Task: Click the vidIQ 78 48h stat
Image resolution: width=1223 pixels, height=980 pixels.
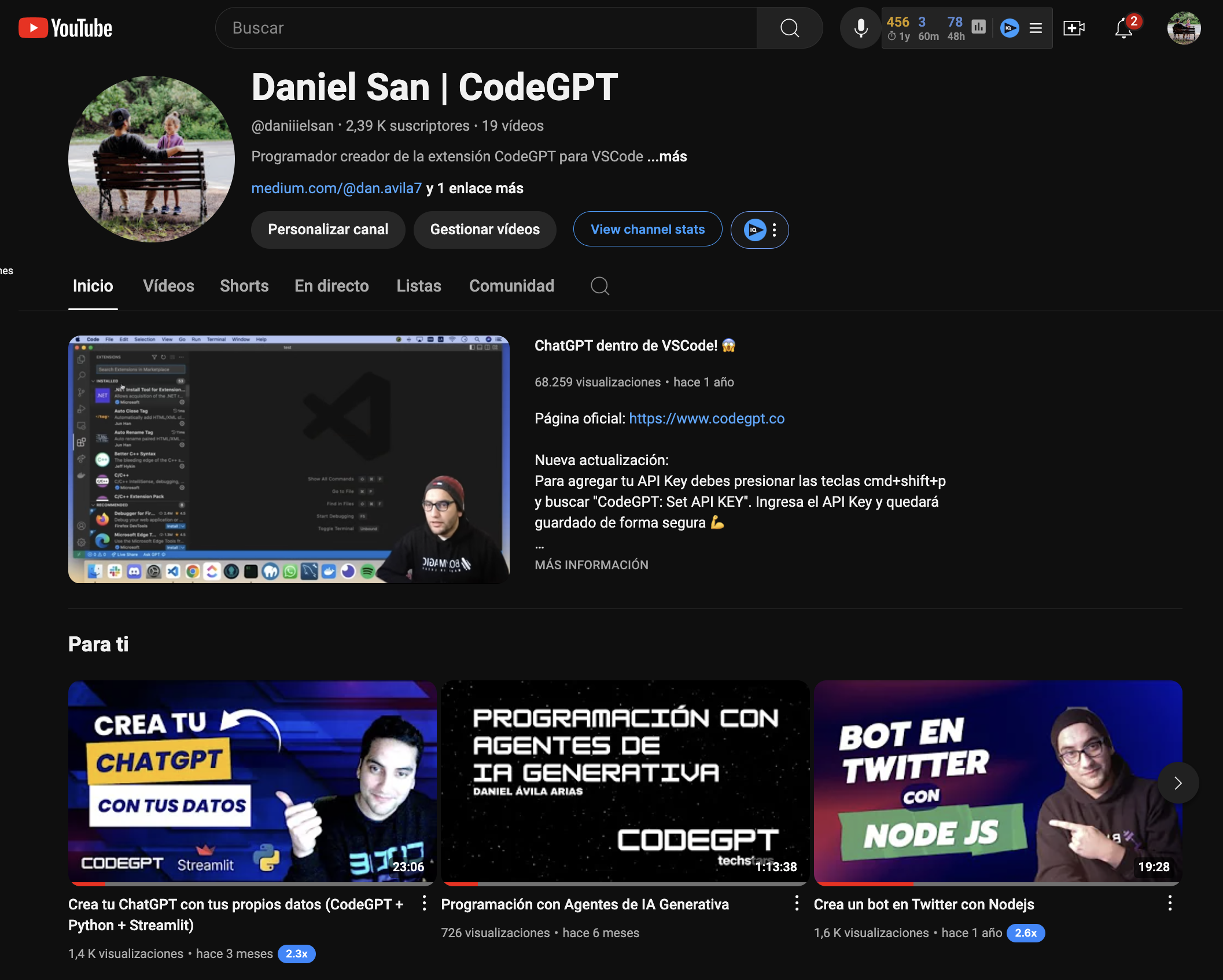Action: [x=956, y=28]
